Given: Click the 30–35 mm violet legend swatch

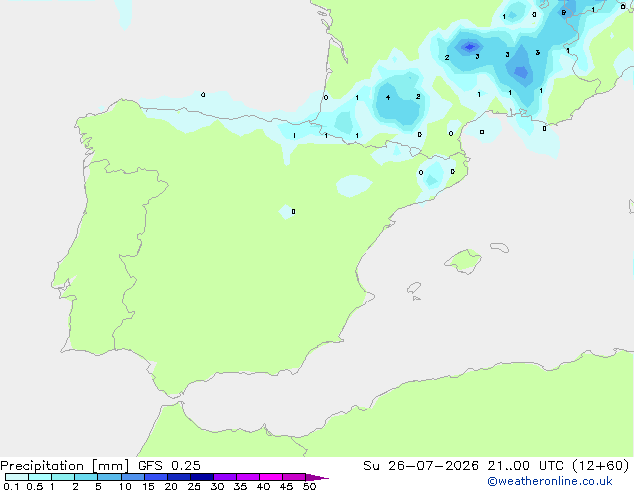Looking at the screenshot, I should [225, 477].
